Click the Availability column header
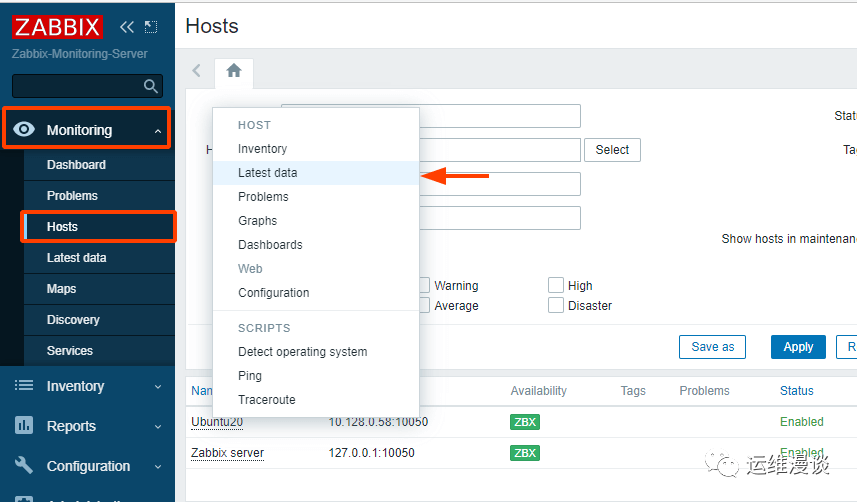Image resolution: width=857 pixels, height=502 pixels. (538, 390)
